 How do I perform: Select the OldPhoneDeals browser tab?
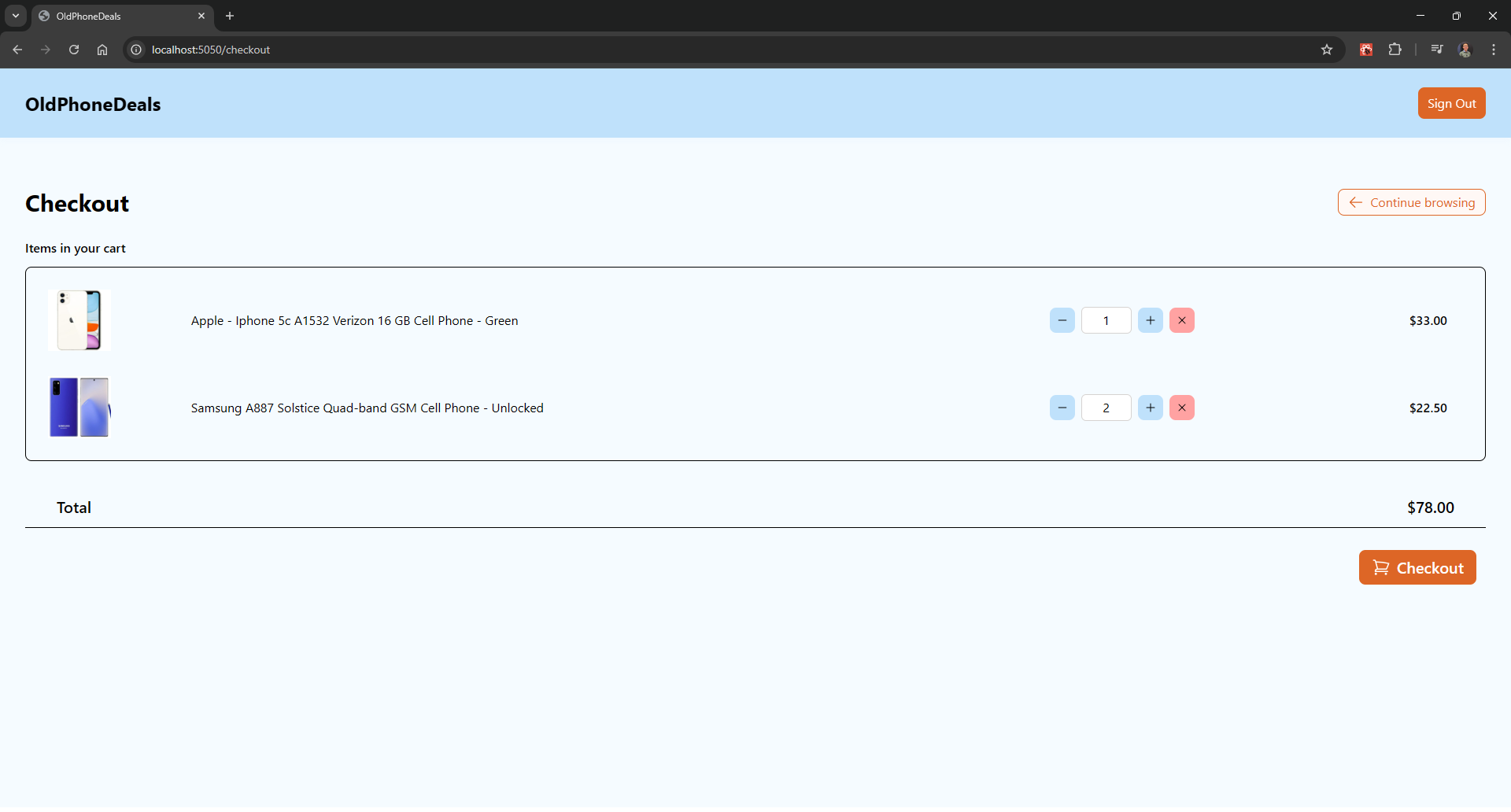coord(110,16)
